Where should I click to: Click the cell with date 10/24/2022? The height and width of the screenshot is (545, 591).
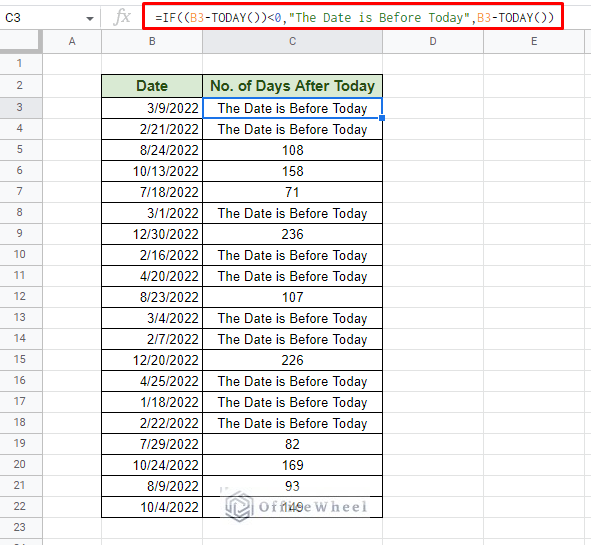tap(152, 465)
